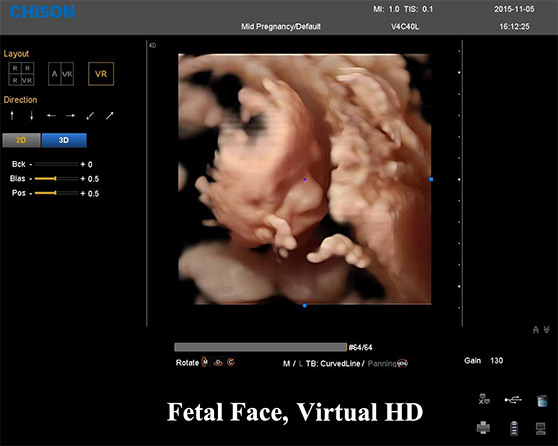Click the TB: CurvedLine label
This screenshot has width=558, height=446.
pyautogui.click(x=333, y=363)
